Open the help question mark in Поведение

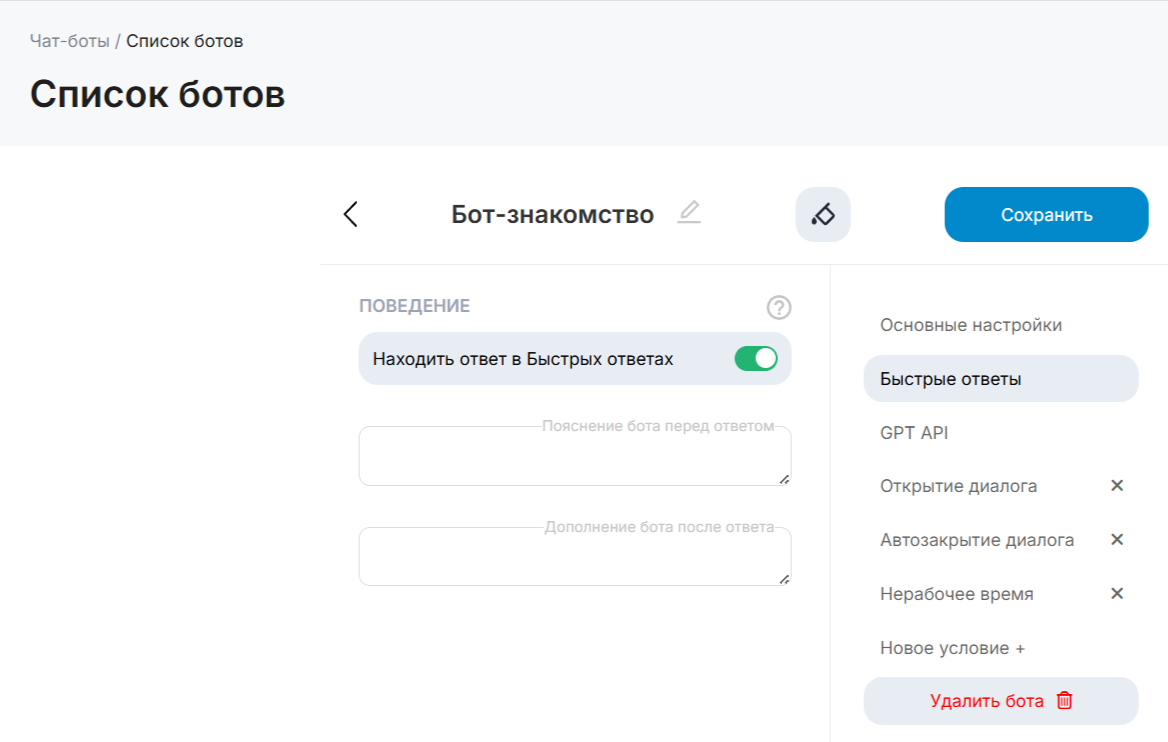pyautogui.click(x=778, y=307)
